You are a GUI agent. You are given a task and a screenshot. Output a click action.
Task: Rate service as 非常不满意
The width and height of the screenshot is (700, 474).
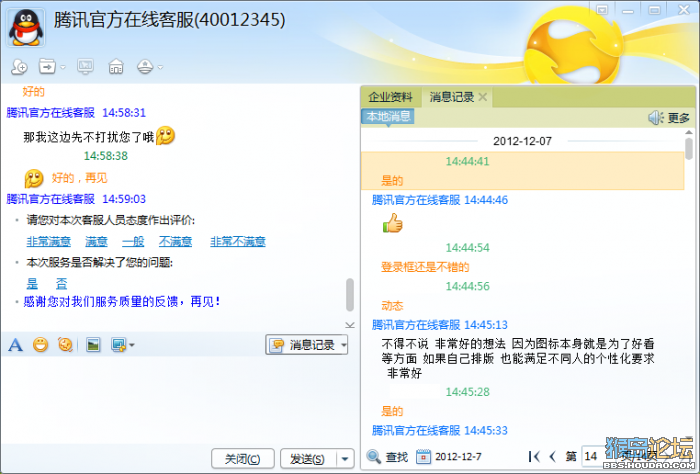238,241
